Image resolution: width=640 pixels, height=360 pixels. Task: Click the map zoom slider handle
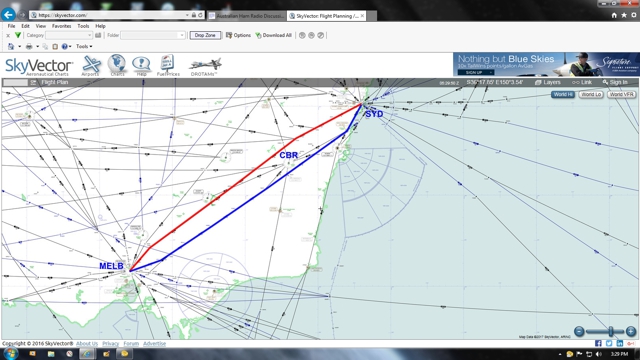point(611,331)
